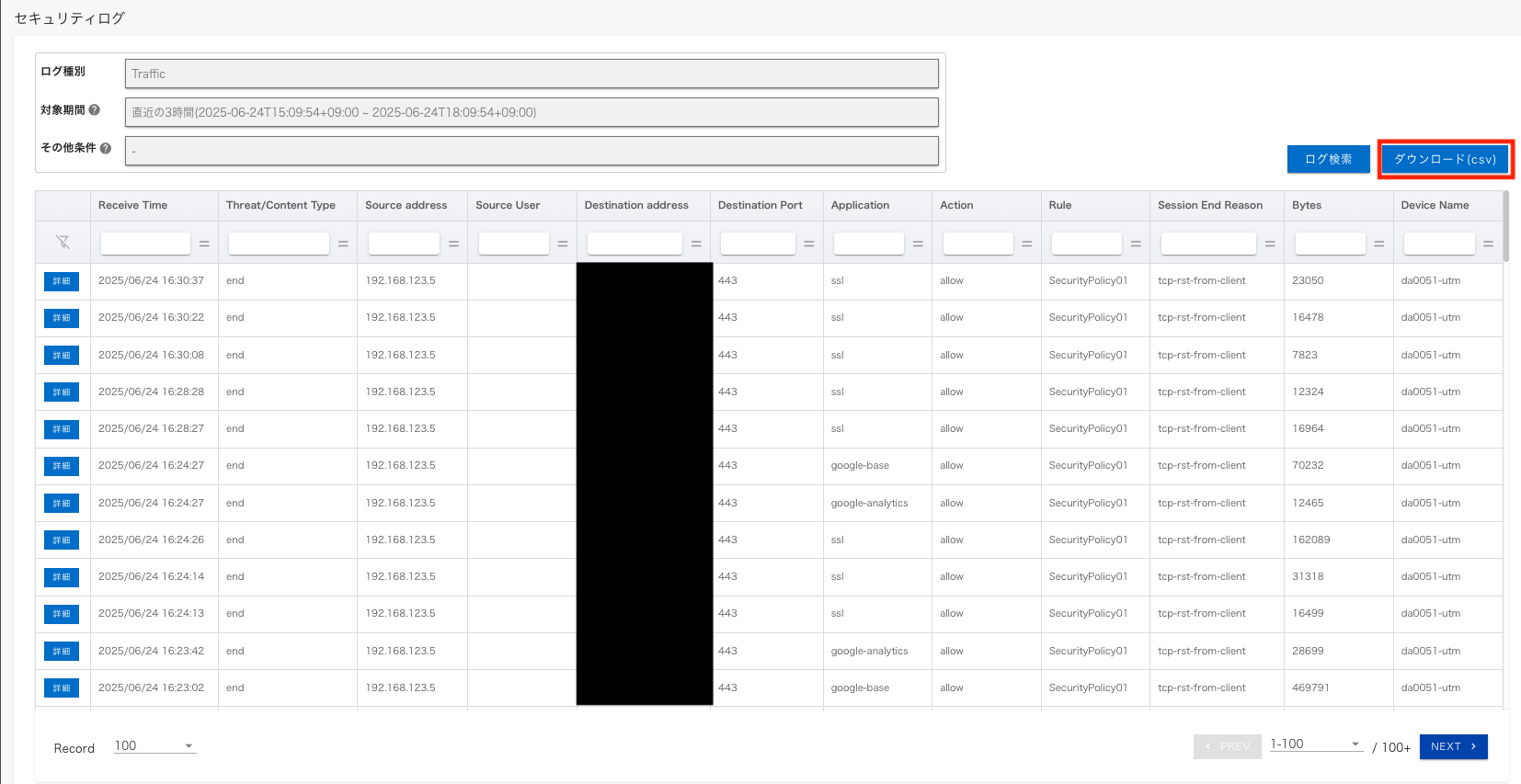Open 詳細 for the 16:24:13 log row
The image size is (1521, 784).
(62, 614)
